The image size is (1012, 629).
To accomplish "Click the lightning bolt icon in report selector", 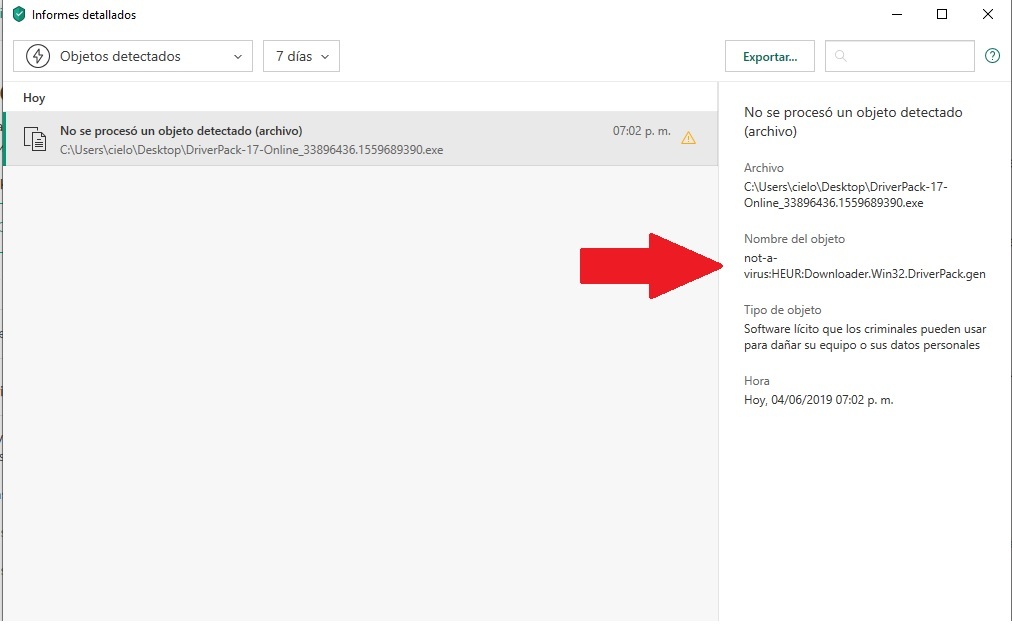I will pos(38,56).
